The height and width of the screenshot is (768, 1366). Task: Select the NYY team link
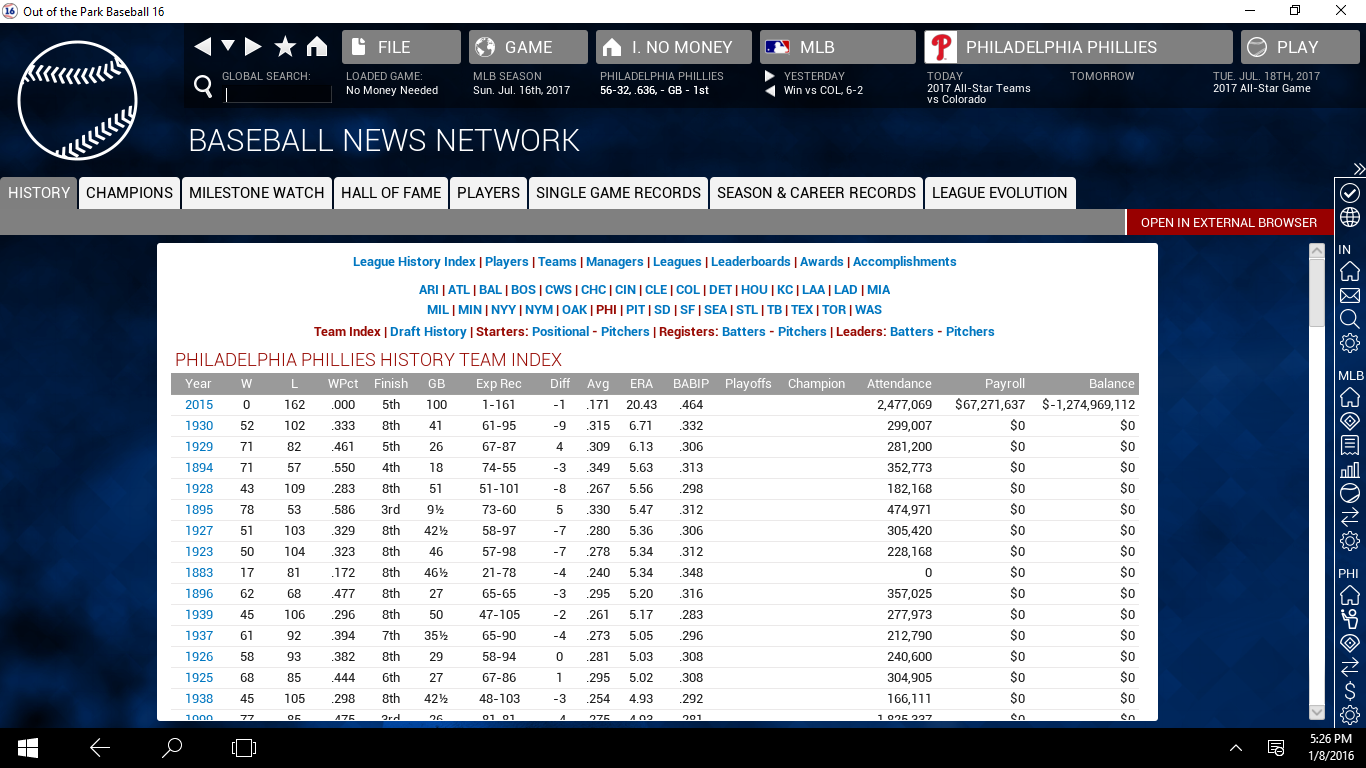(504, 310)
